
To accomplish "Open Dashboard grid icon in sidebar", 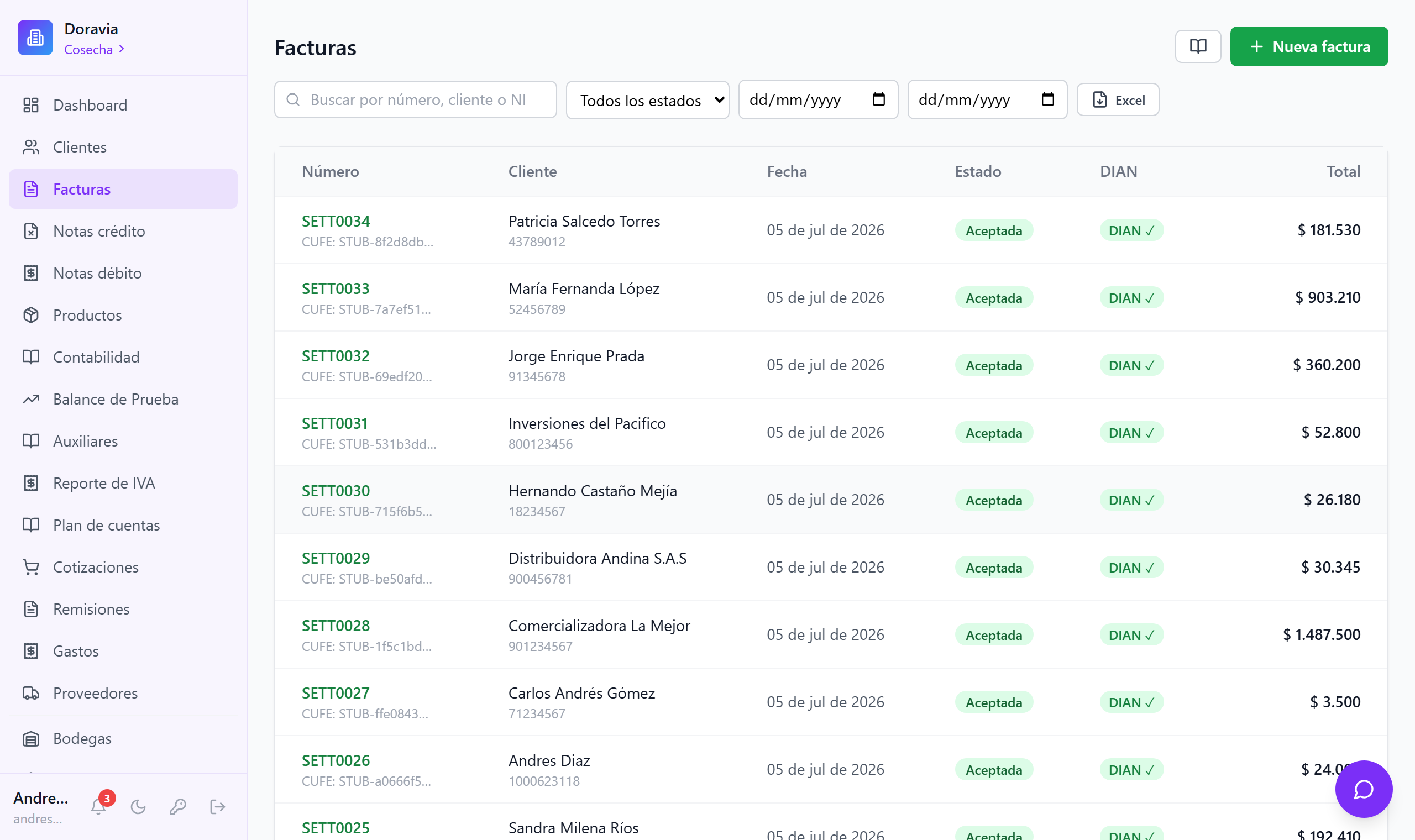I will click(31, 106).
